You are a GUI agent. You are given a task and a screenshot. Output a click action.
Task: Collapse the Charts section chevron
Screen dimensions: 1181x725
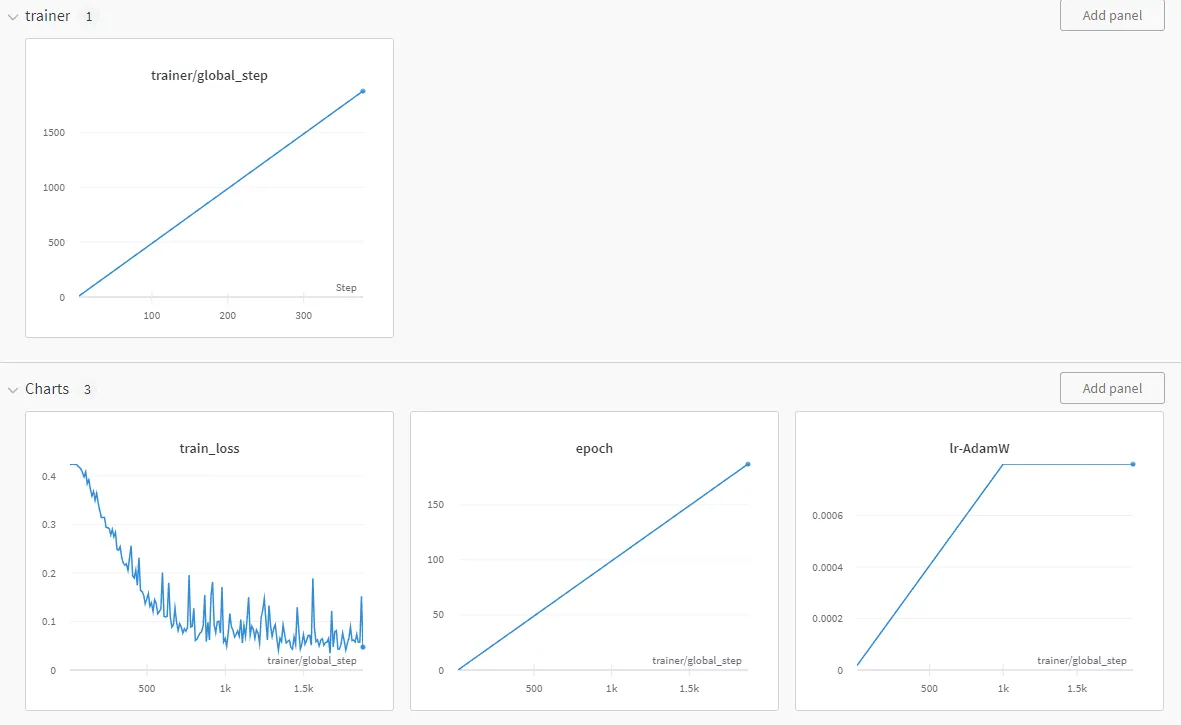[13, 389]
